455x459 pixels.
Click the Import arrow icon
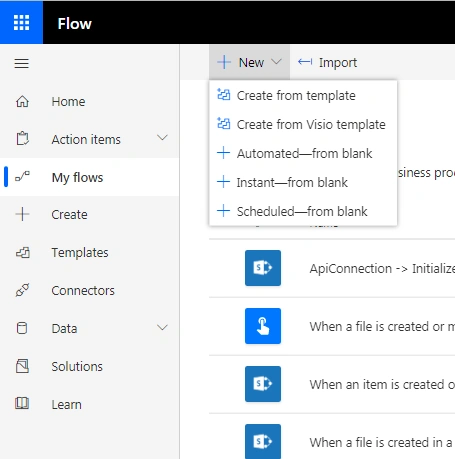(x=305, y=62)
